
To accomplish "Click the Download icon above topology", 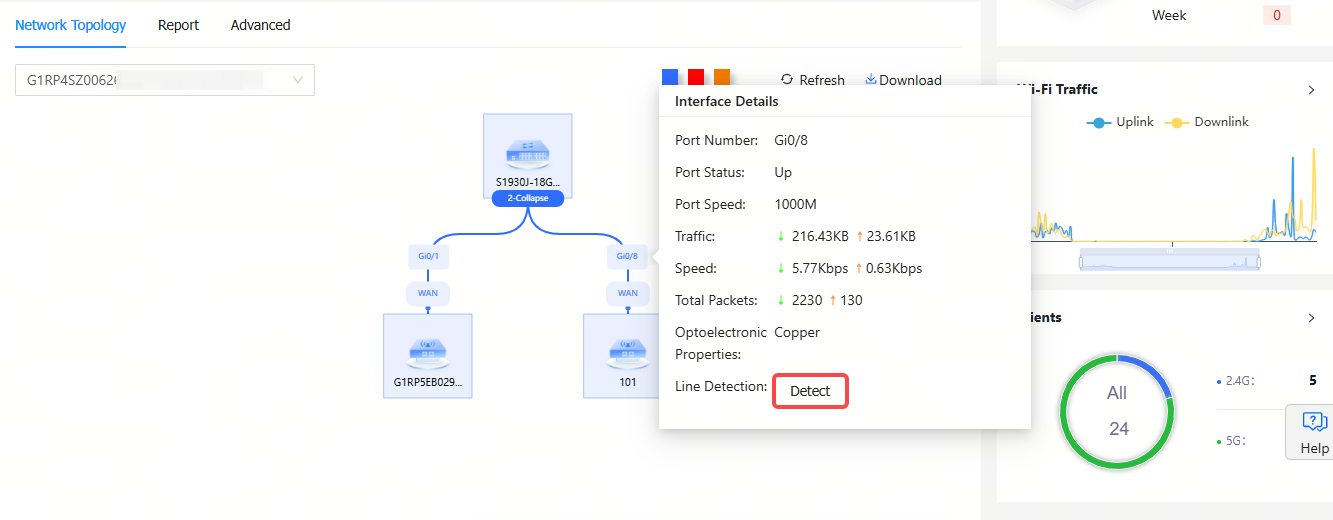I will pos(870,80).
